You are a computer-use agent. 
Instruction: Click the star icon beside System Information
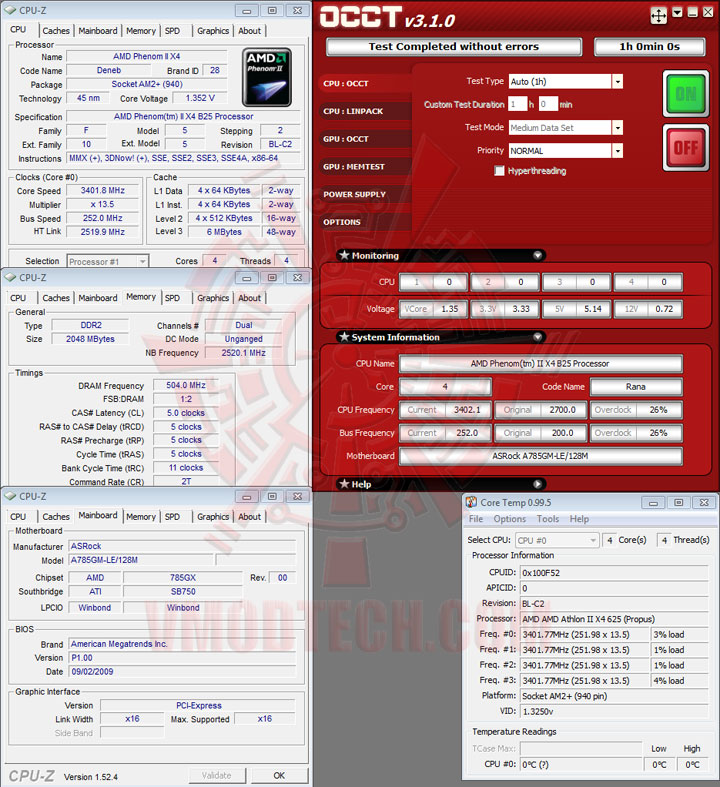[344, 337]
